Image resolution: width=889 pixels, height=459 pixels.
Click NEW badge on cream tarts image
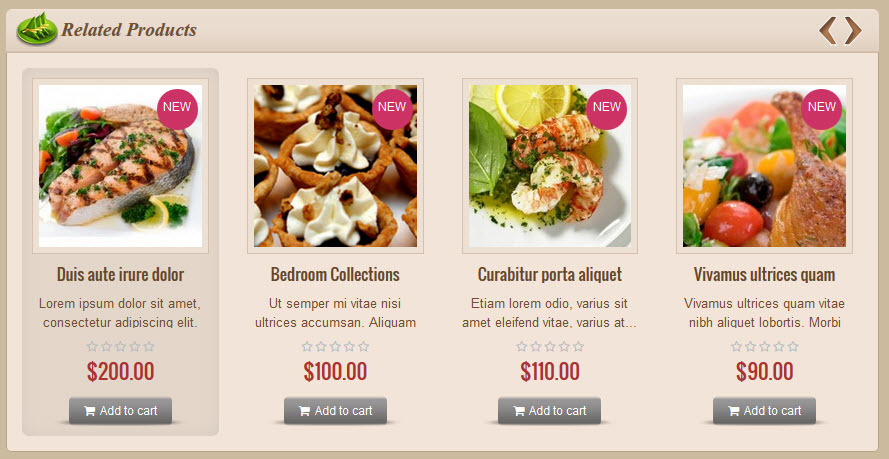392,109
